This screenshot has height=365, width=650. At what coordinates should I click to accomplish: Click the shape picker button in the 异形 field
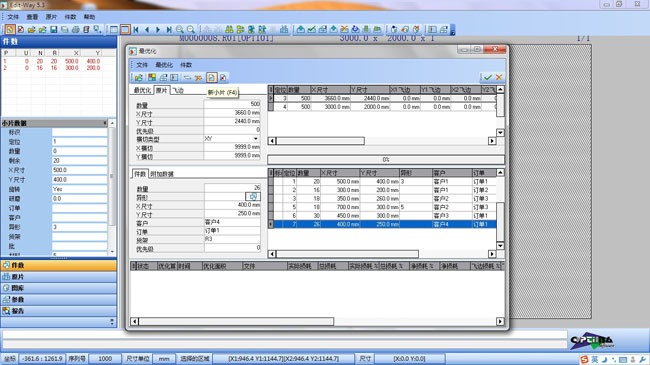click(253, 196)
